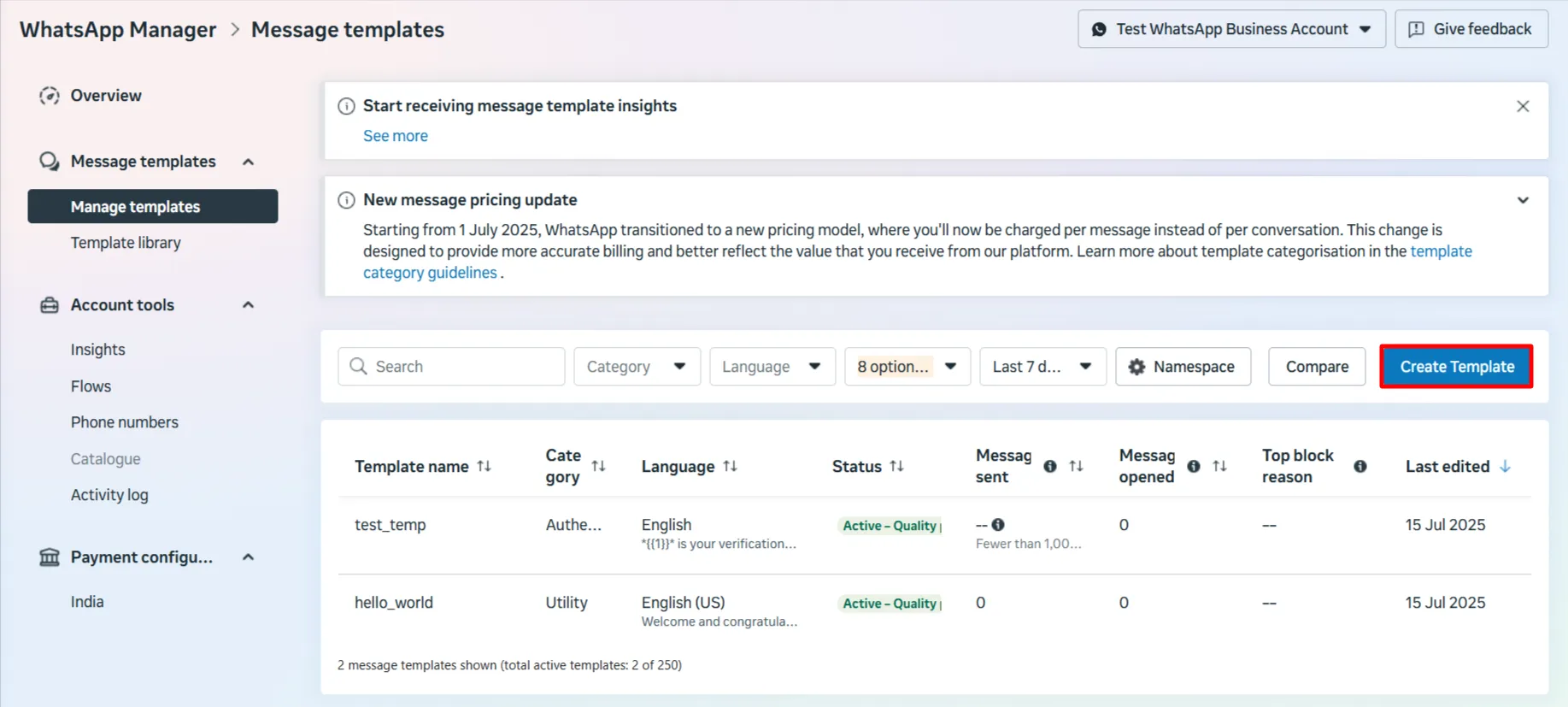Click "Fewer than 1,00..." text
1568x707 pixels.
coord(1029,544)
